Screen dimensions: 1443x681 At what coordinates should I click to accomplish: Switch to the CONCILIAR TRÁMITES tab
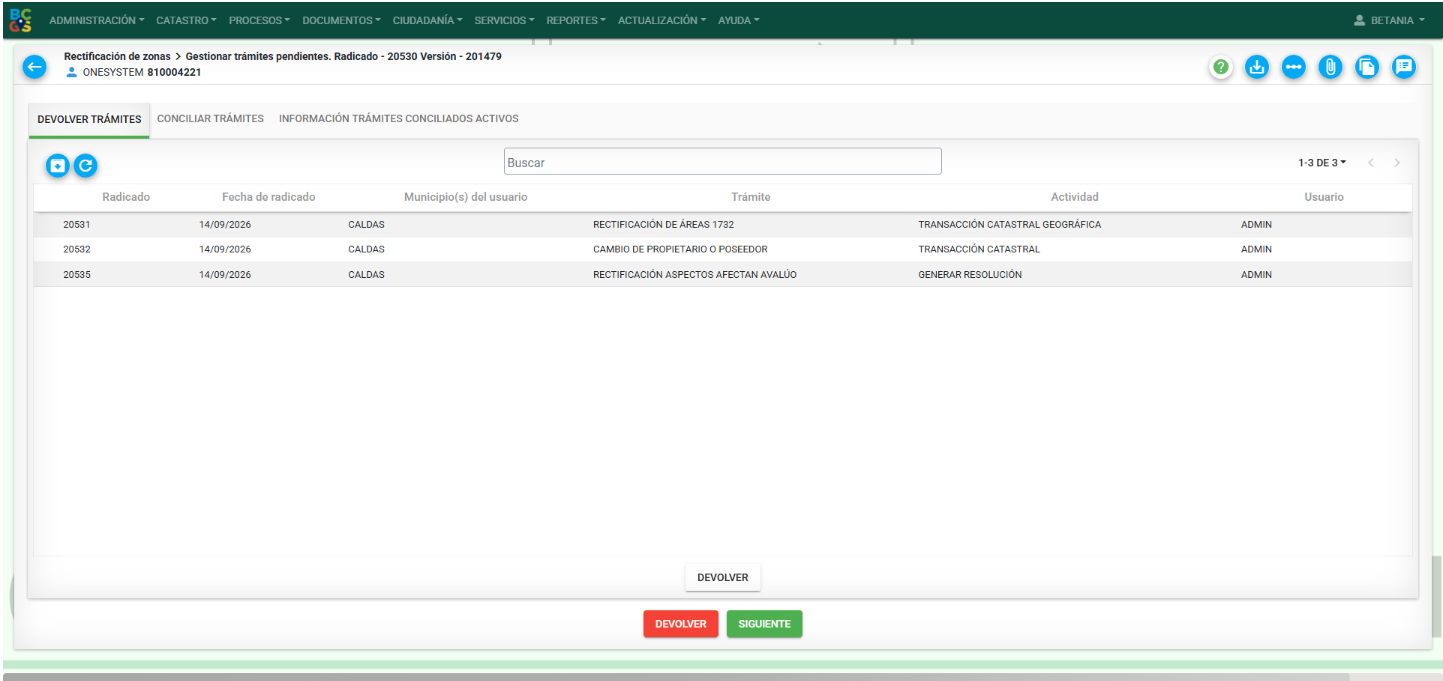pos(210,119)
